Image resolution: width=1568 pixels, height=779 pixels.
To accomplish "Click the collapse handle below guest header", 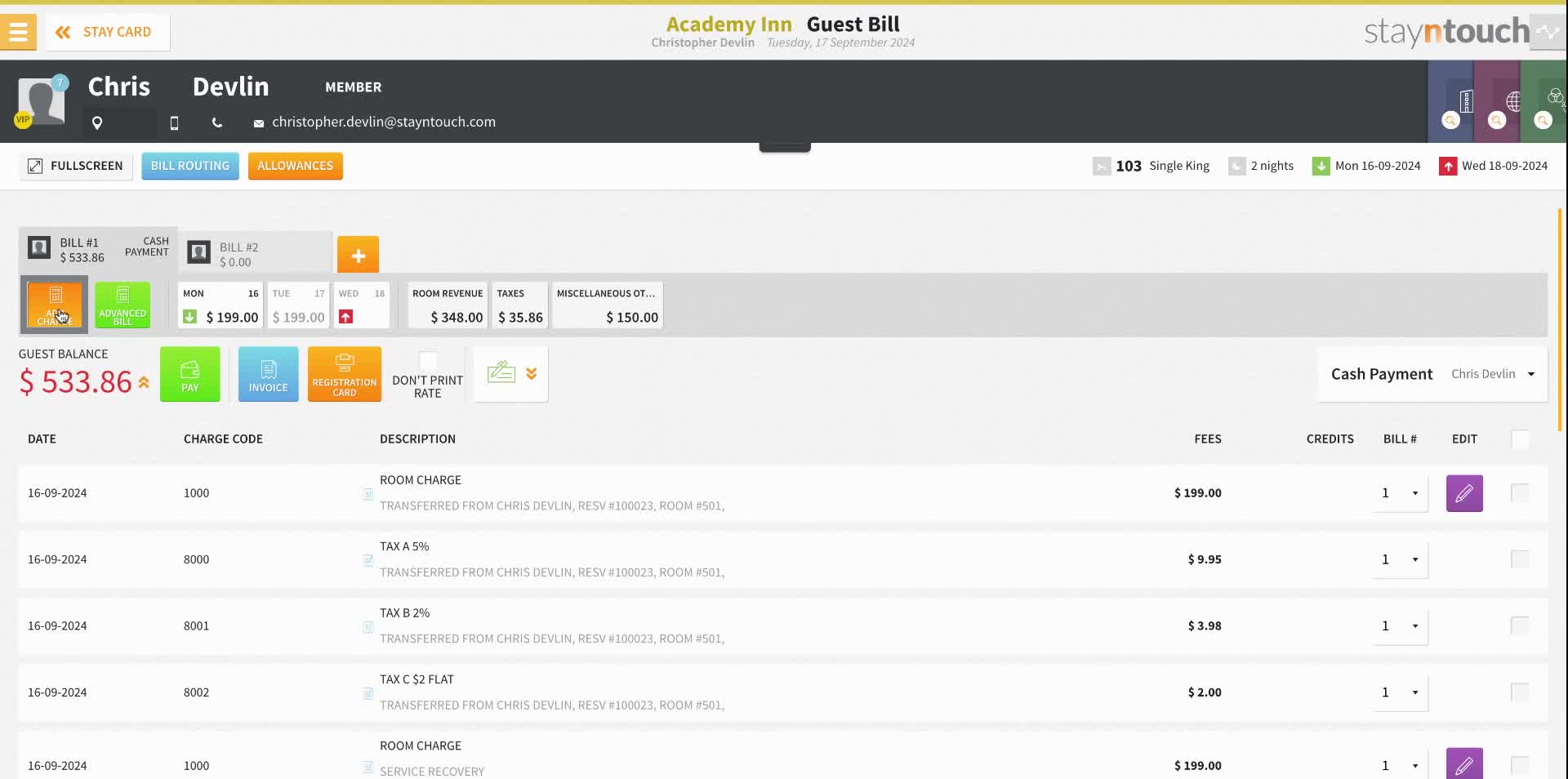I will (785, 148).
